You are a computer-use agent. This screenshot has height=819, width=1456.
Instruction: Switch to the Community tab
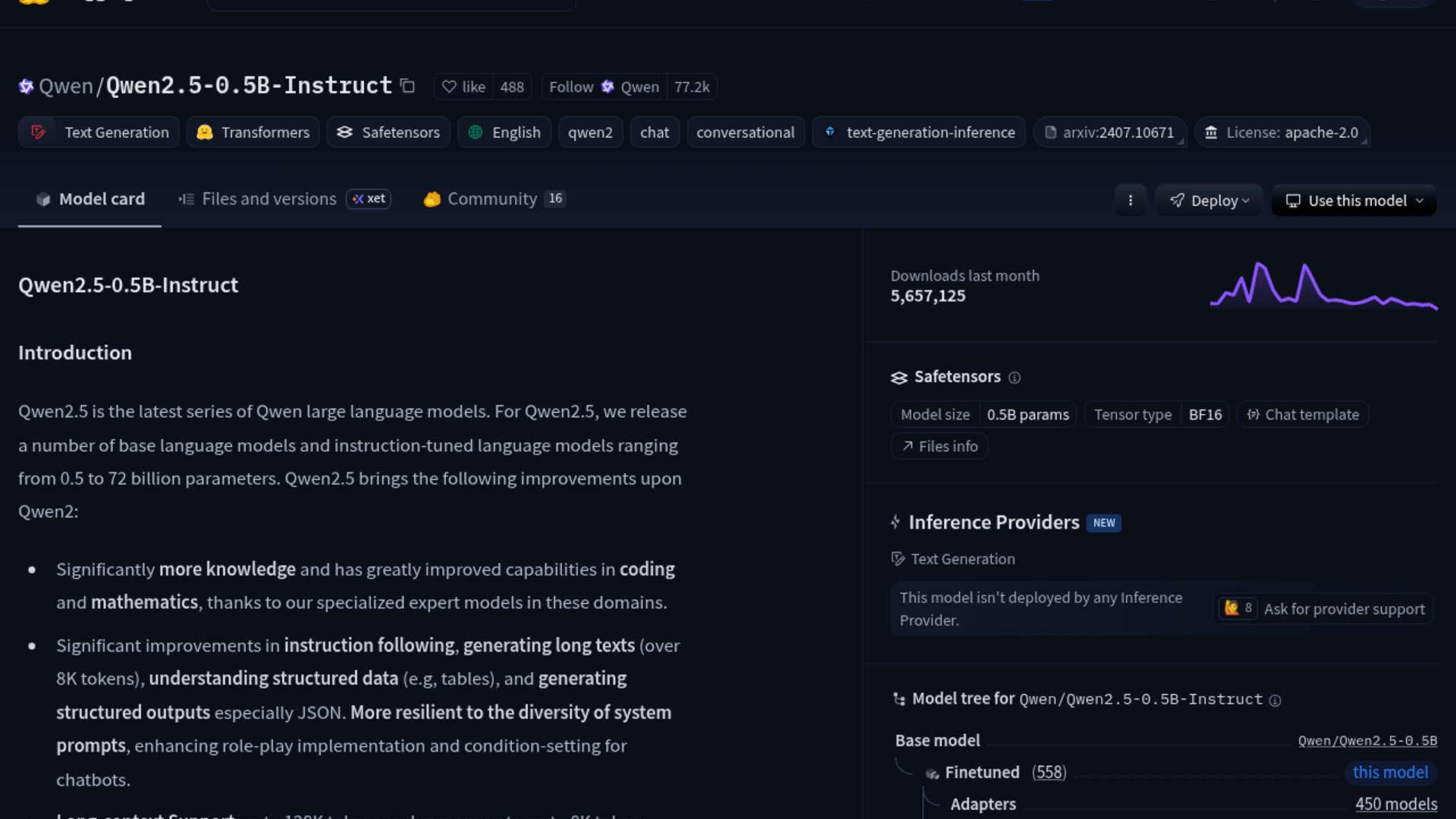[491, 199]
